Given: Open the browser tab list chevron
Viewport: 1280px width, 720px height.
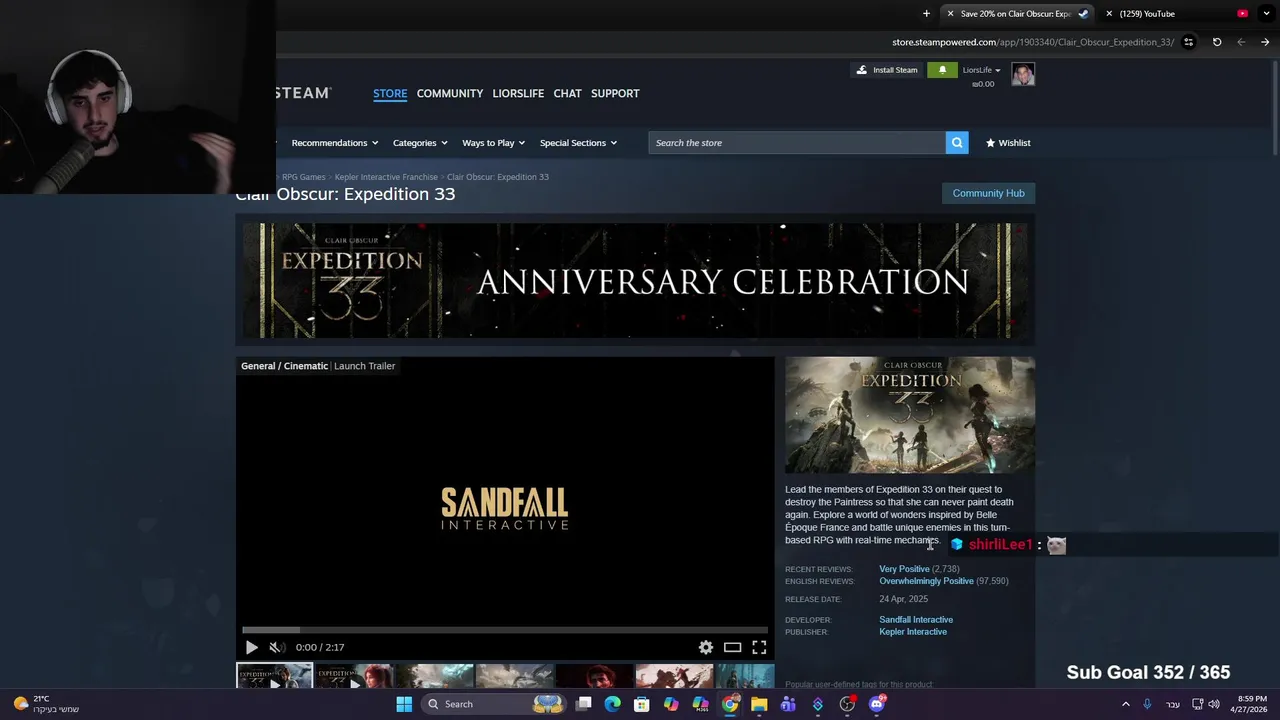Looking at the screenshot, I should tap(1266, 14).
